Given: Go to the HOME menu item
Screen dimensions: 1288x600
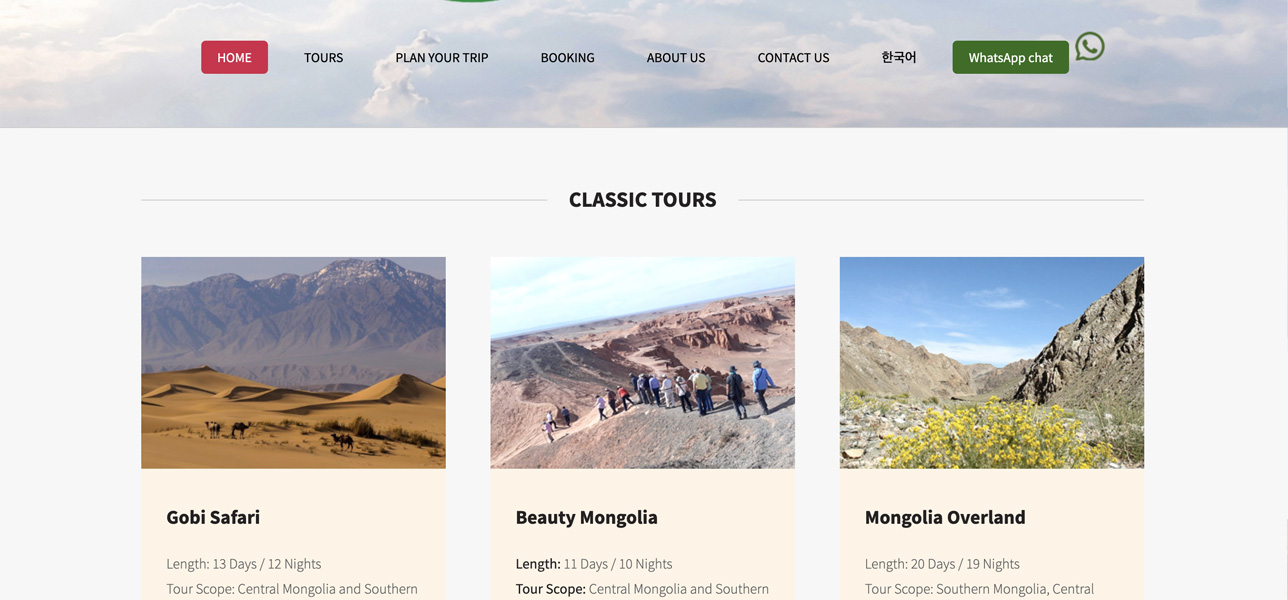Looking at the screenshot, I should tap(234, 57).
